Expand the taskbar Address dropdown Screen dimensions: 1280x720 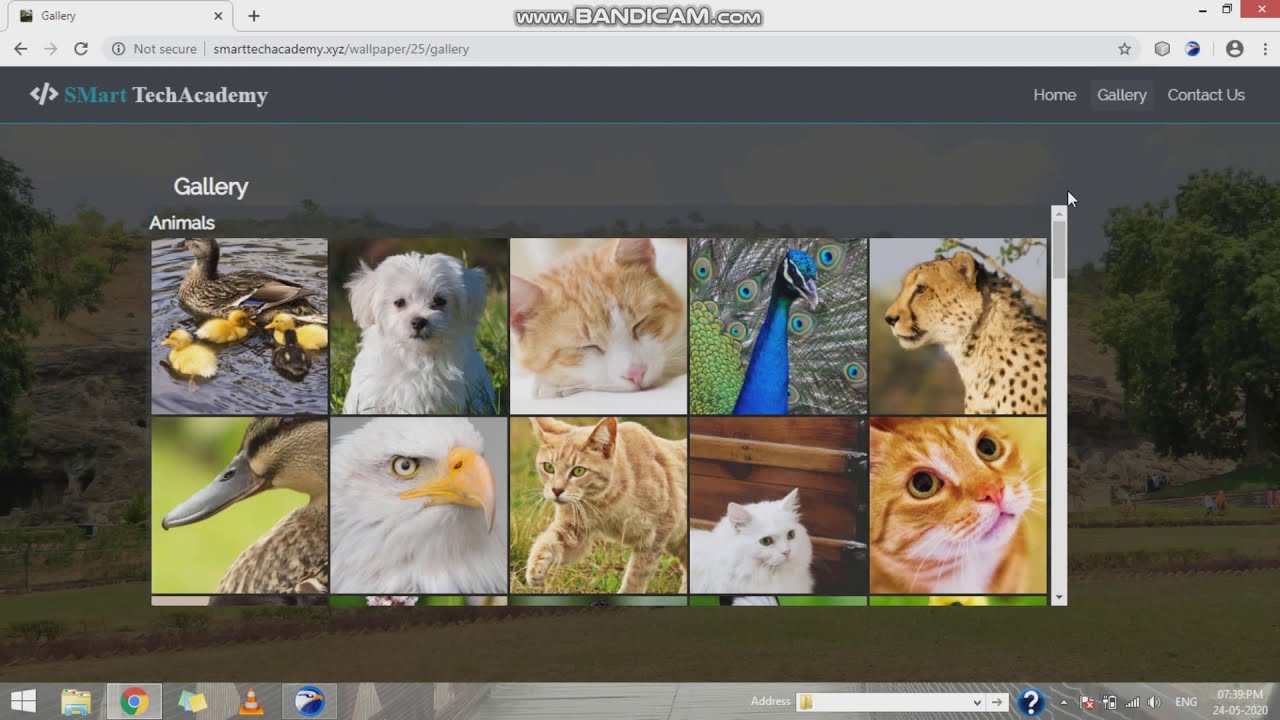[977, 702]
